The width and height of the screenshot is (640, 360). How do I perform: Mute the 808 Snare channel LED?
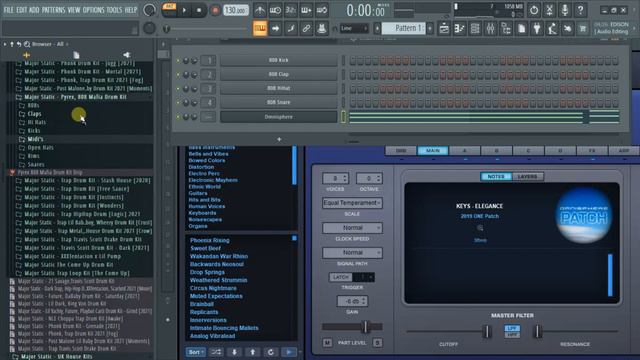pyautogui.click(x=178, y=103)
